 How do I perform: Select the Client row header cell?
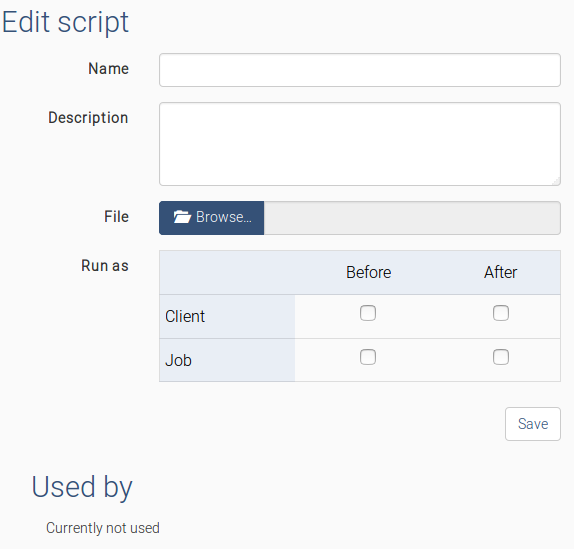tap(227, 317)
